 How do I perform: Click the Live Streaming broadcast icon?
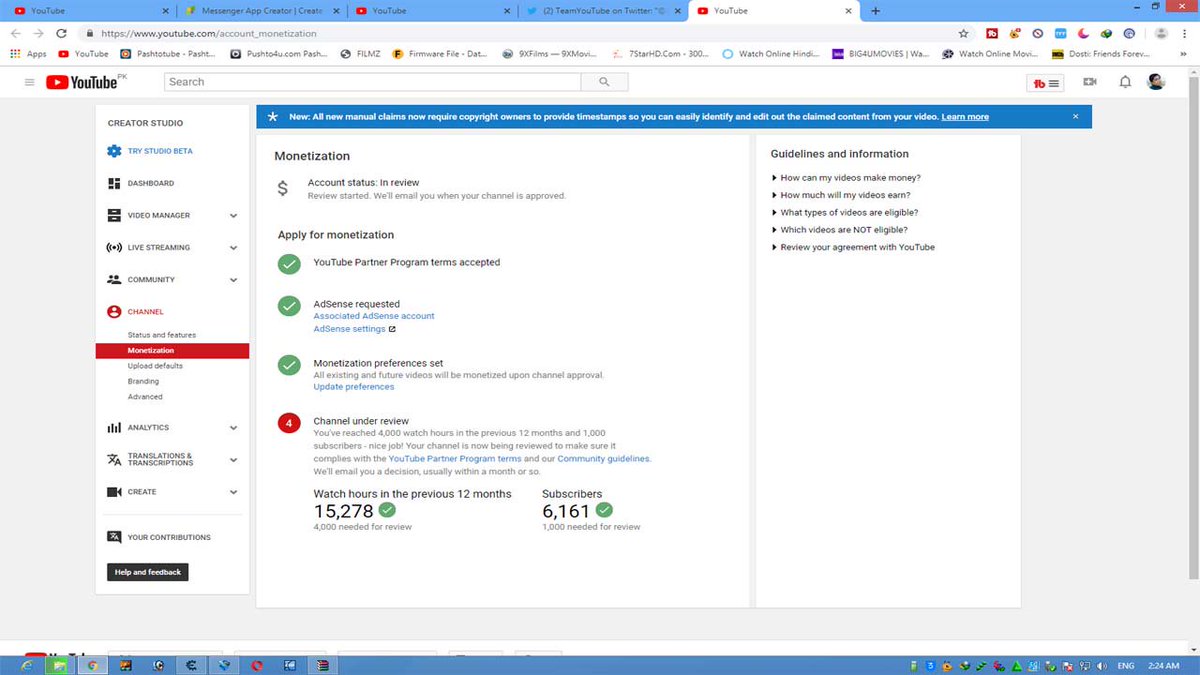point(114,247)
